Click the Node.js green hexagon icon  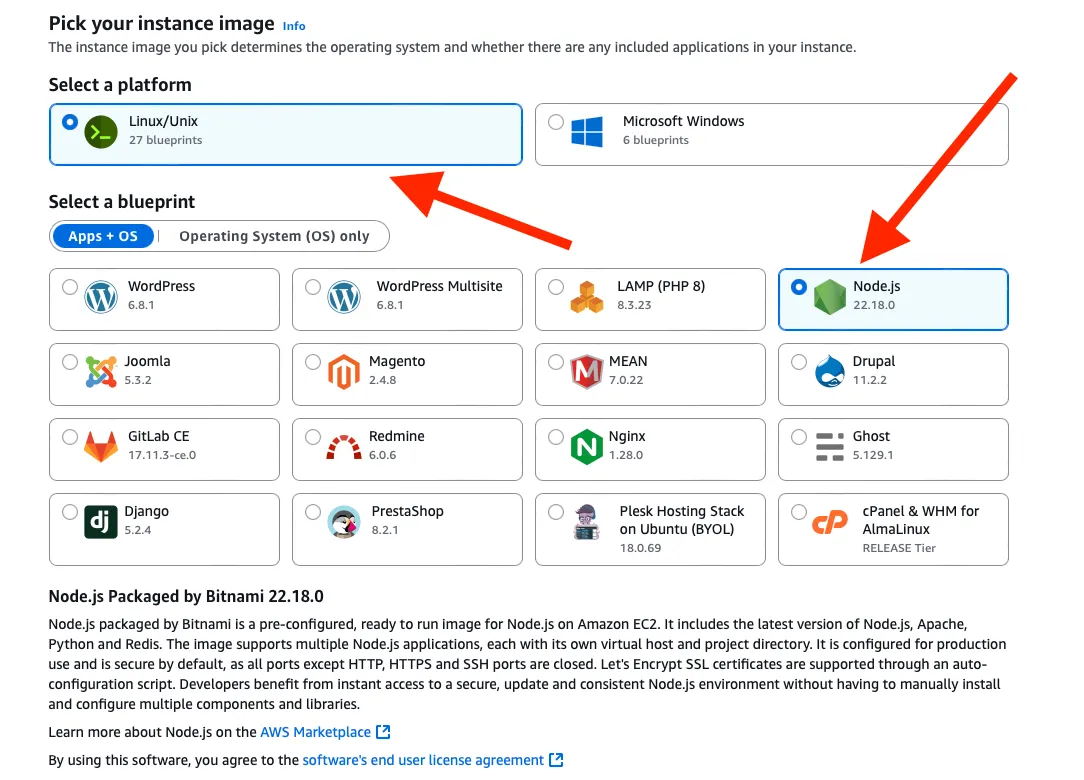[x=830, y=297]
